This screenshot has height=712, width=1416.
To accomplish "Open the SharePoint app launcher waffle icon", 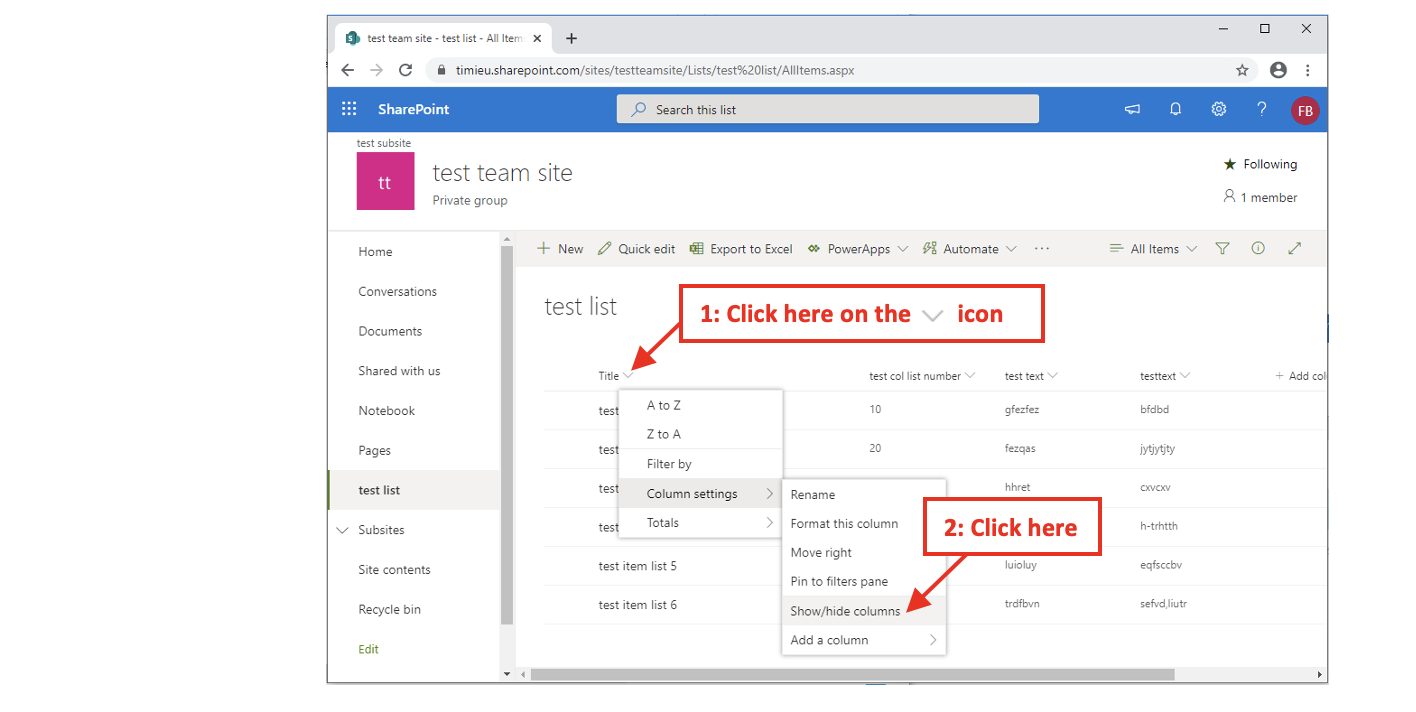I will pyautogui.click(x=349, y=109).
